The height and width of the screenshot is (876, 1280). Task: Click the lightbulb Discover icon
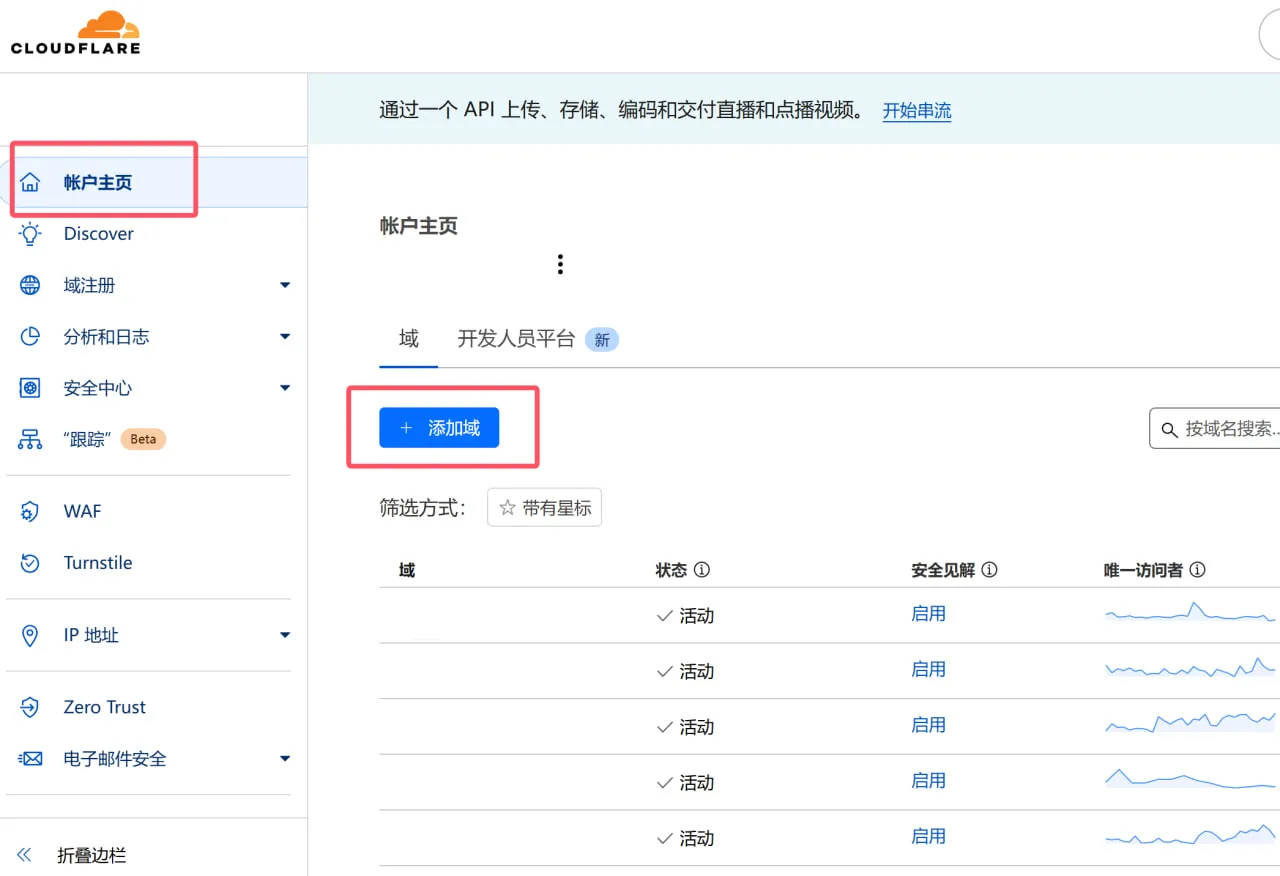point(30,234)
